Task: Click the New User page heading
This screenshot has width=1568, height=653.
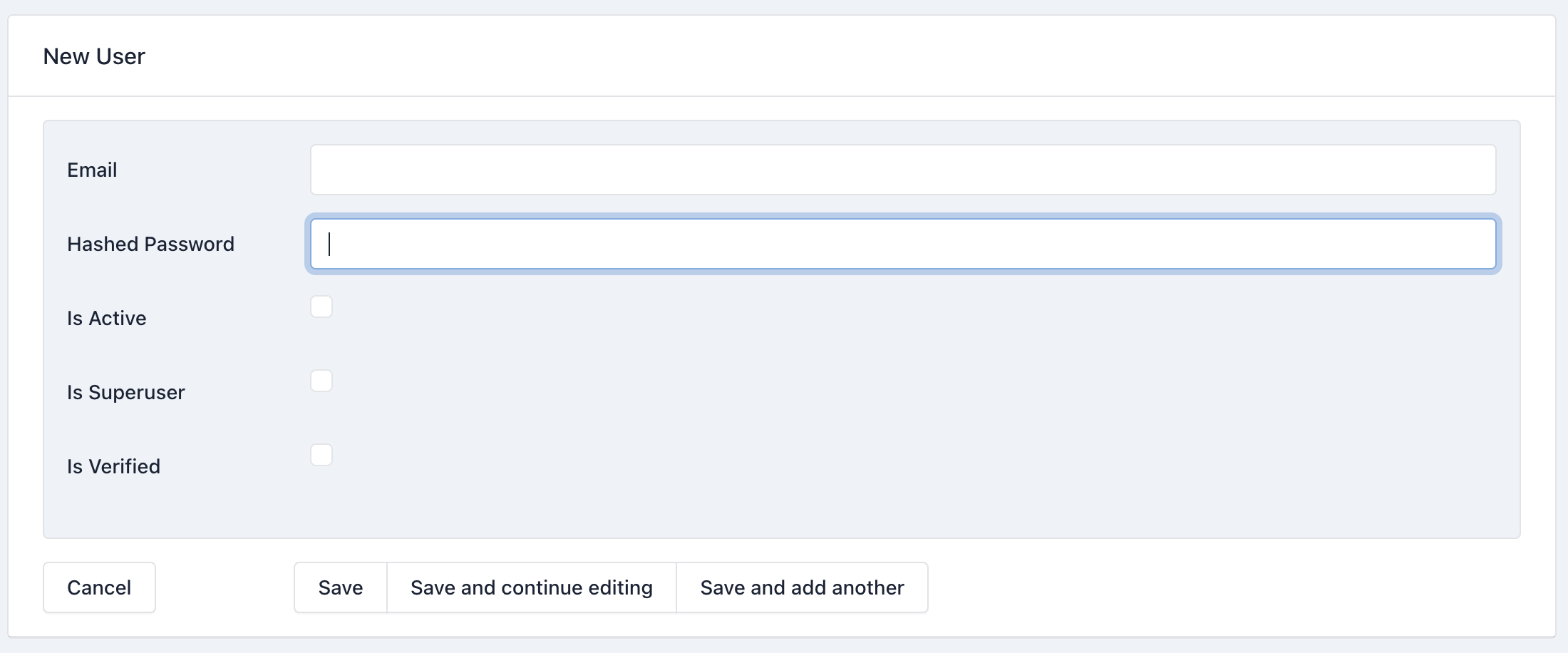Action: tap(94, 56)
